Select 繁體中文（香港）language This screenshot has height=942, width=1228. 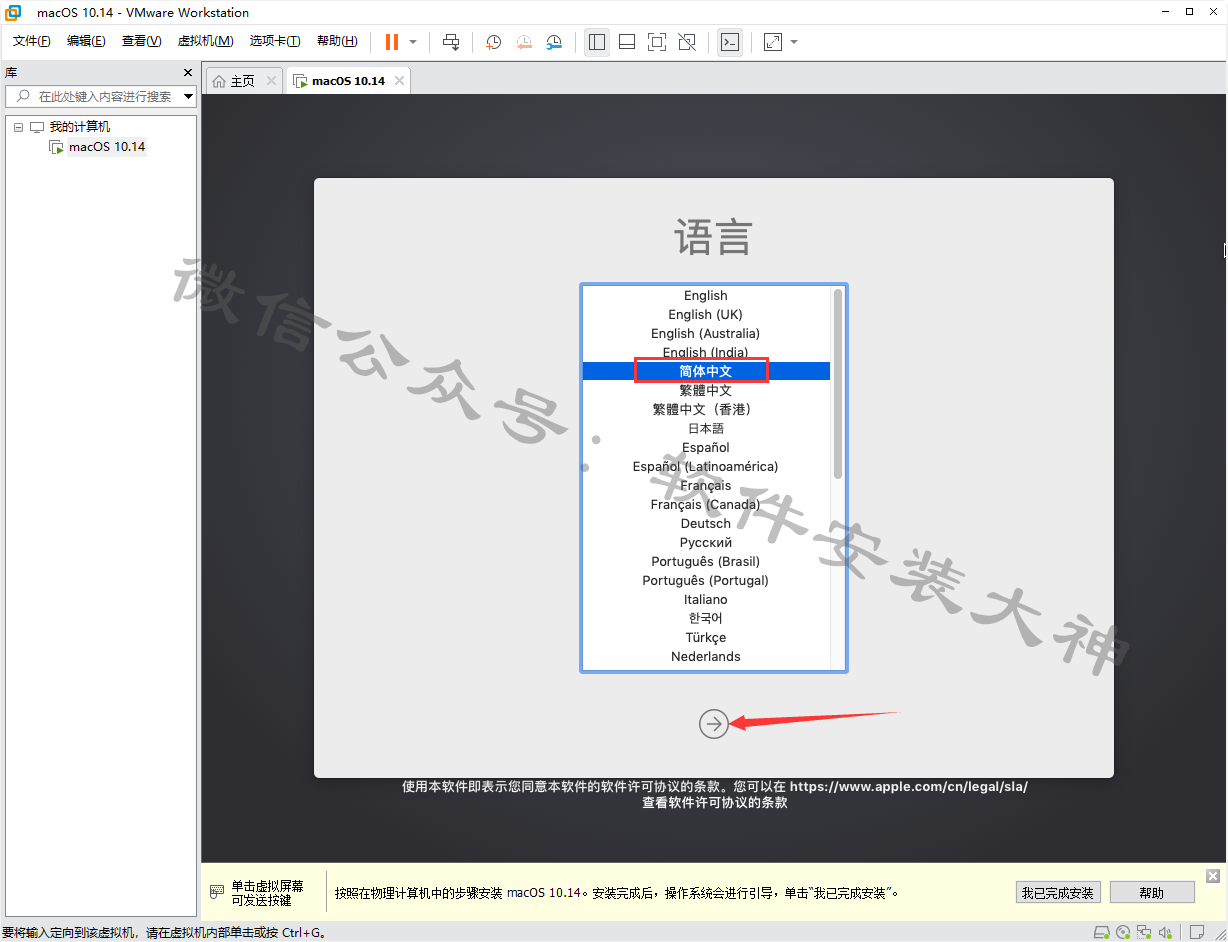[706, 409]
